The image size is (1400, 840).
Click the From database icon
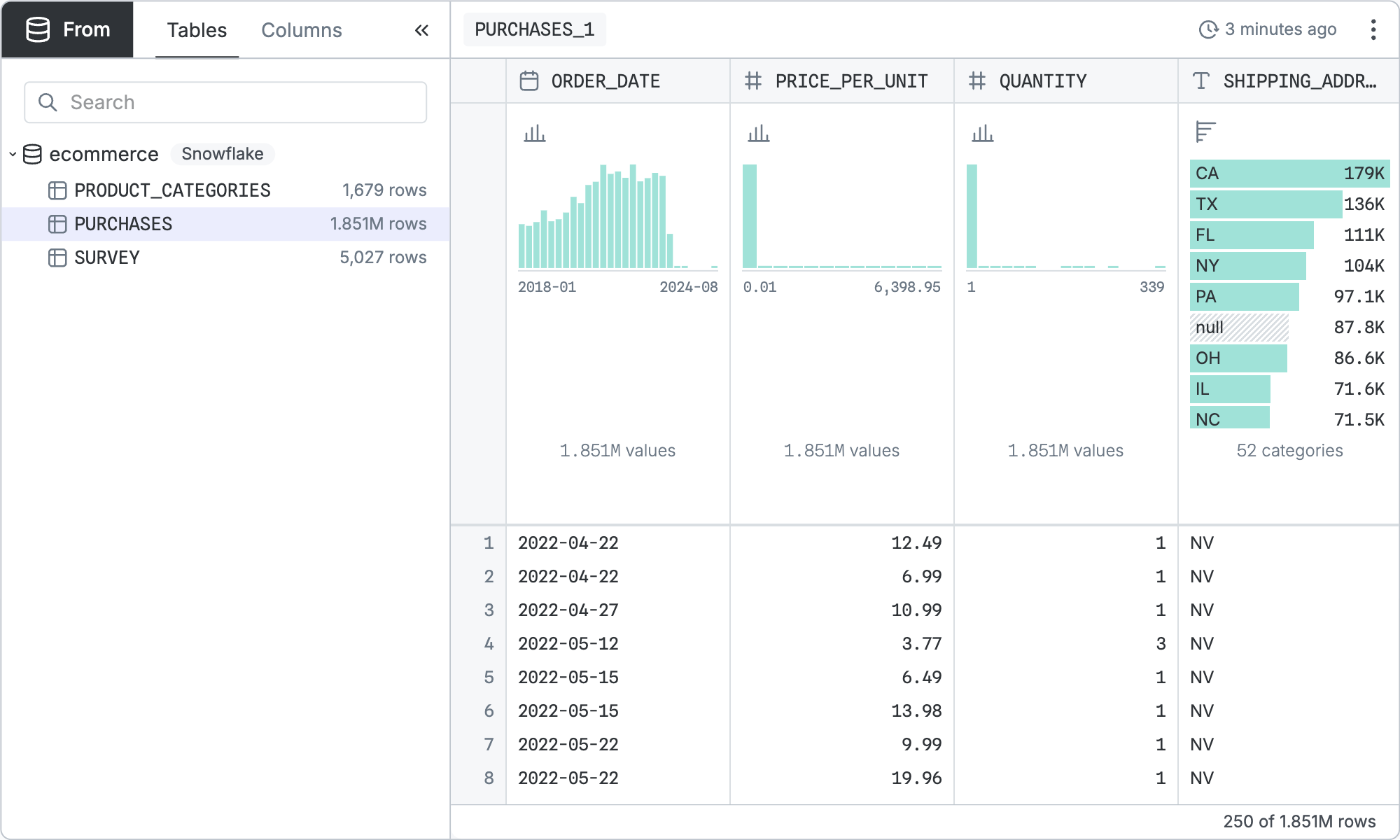[x=38, y=29]
